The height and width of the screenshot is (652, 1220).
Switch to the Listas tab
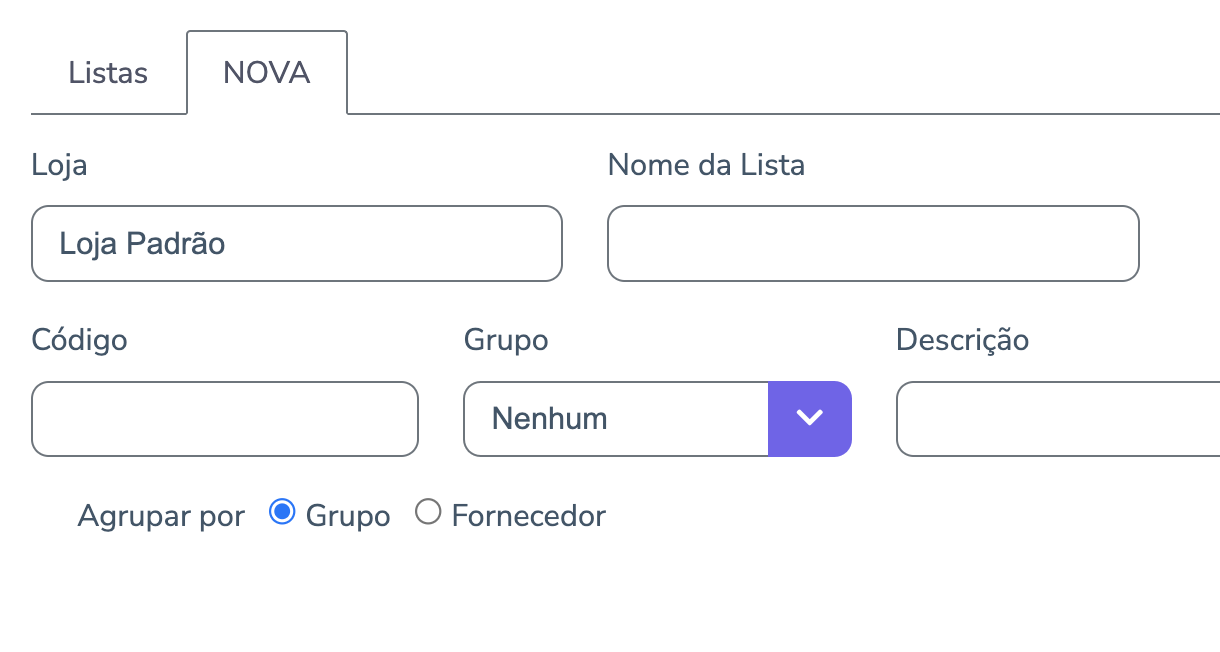click(x=108, y=73)
